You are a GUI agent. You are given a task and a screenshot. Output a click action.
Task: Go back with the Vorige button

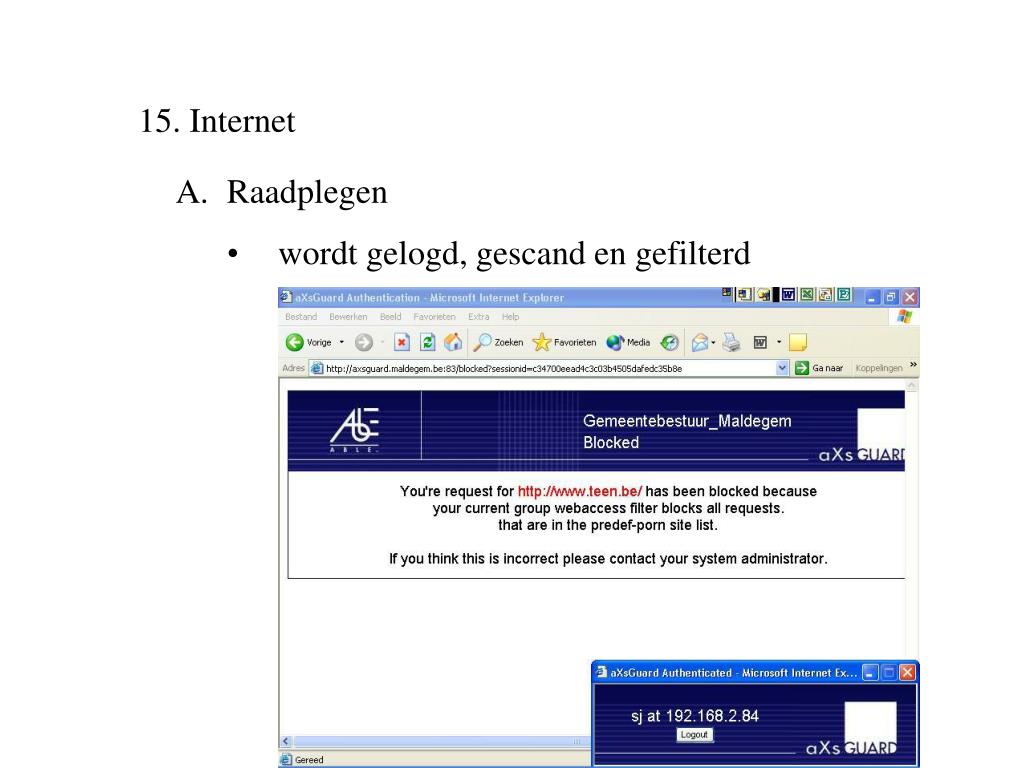pyautogui.click(x=308, y=342)
